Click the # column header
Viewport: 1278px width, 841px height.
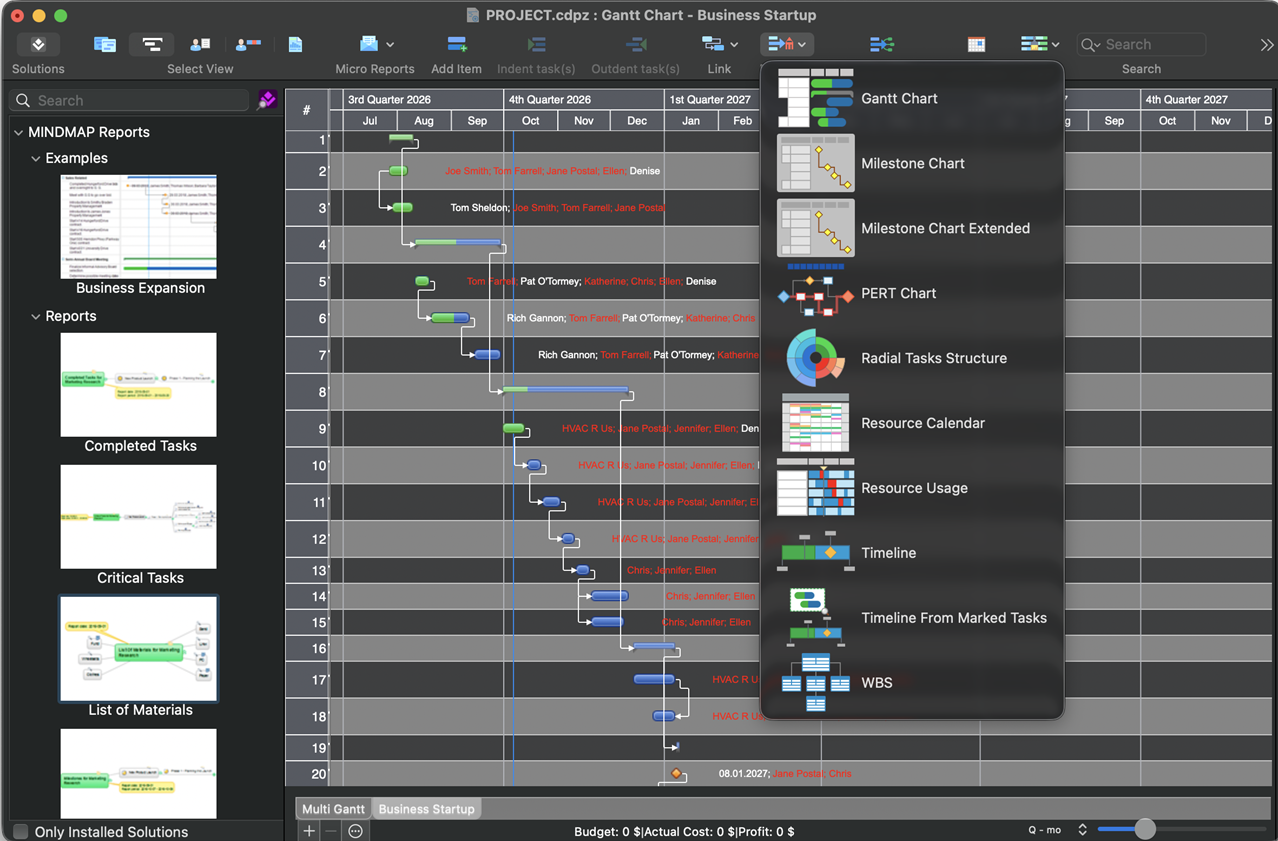(x=307, y=110)
